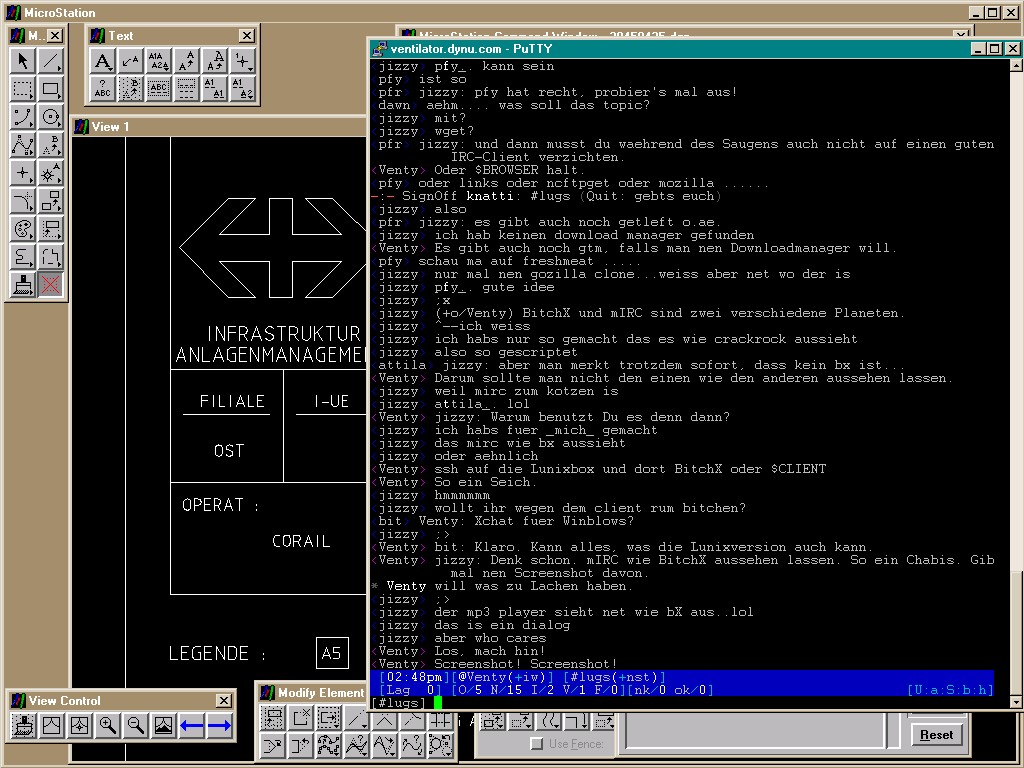
Task: Choose the Place Point Curve tool
Action: pos(23,145)
